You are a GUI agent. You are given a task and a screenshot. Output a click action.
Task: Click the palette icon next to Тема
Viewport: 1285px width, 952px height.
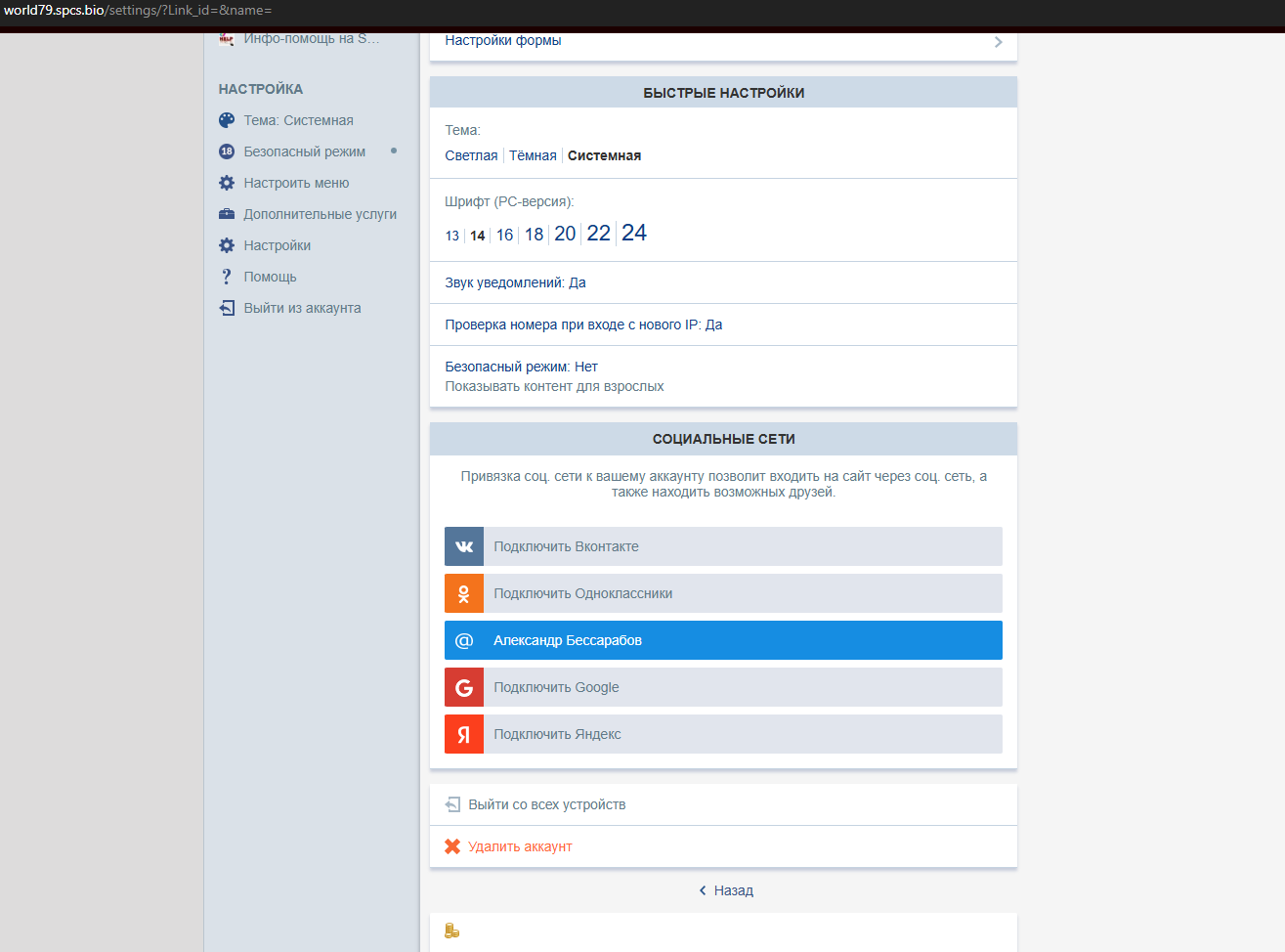(227, 120)
